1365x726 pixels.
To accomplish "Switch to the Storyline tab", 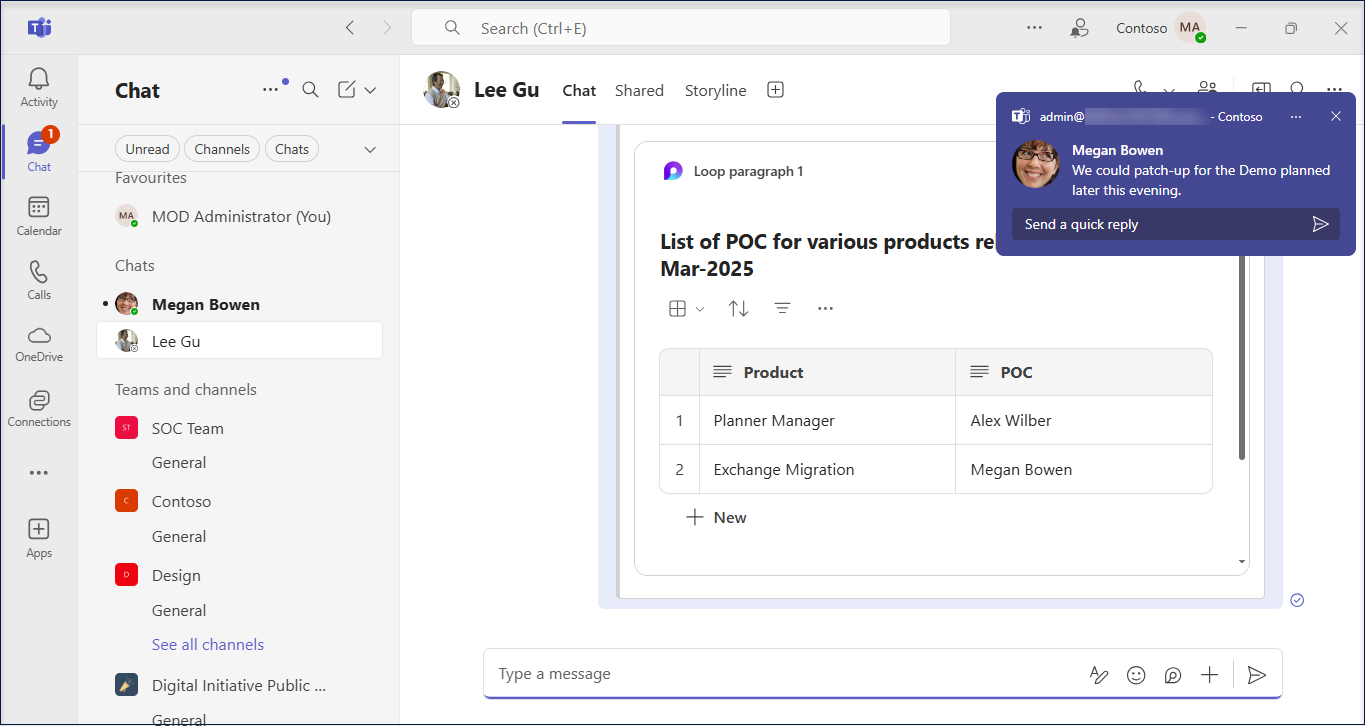I will [715, 90].
